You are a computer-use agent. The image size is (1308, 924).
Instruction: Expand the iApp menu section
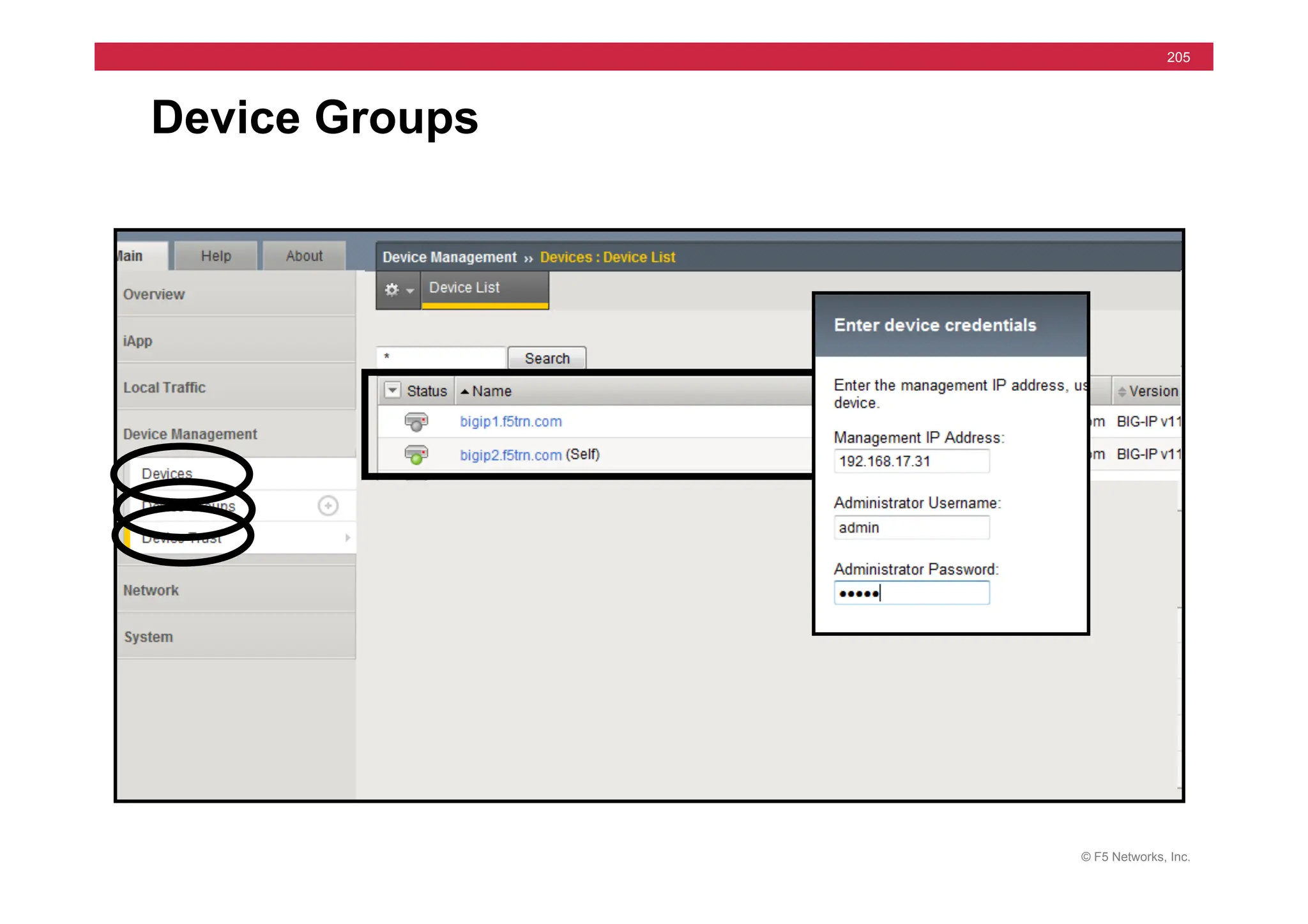pyautogui.click(x=236, y=341)
